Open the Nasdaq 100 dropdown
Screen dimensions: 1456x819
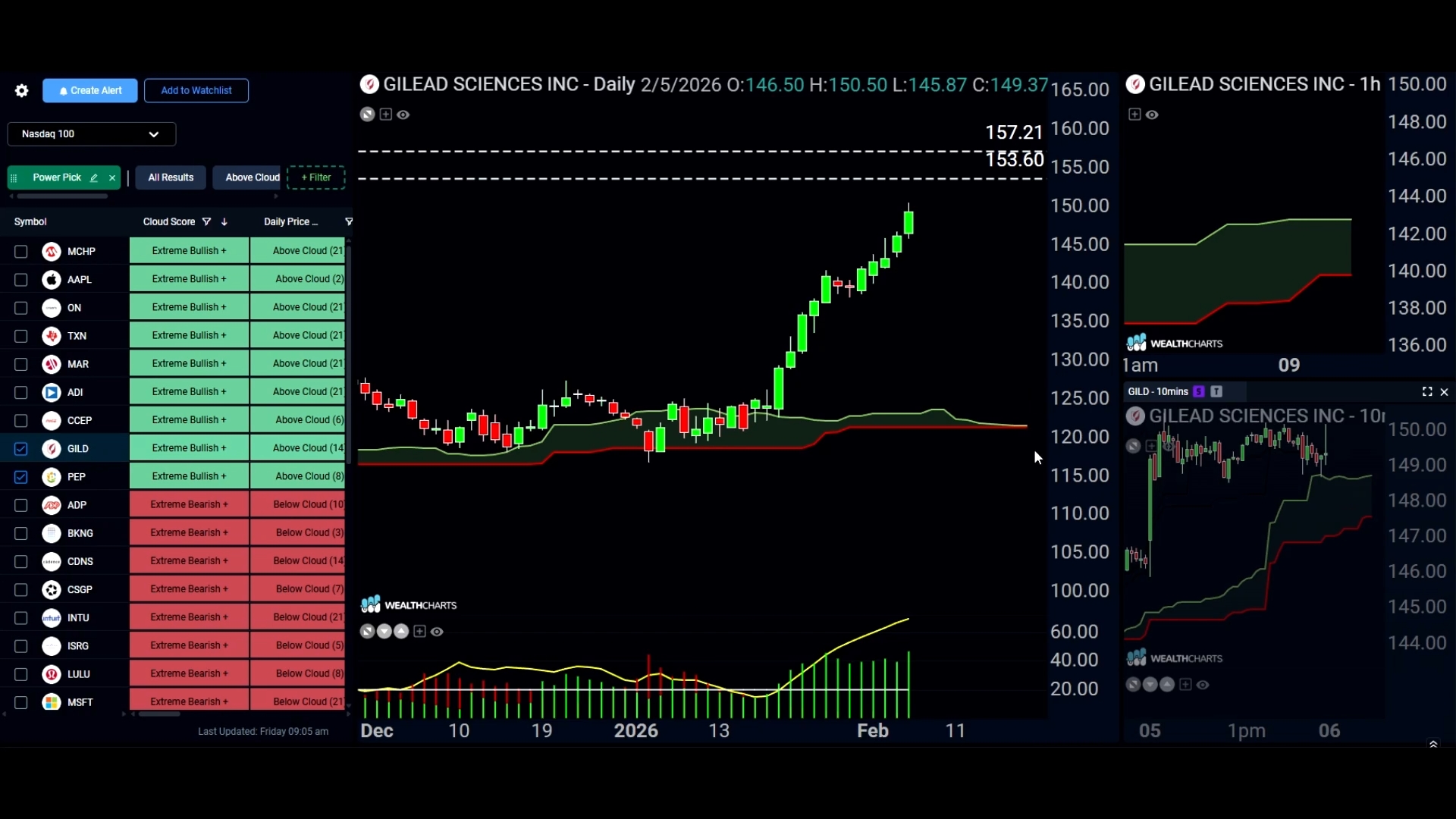[92, 134]
